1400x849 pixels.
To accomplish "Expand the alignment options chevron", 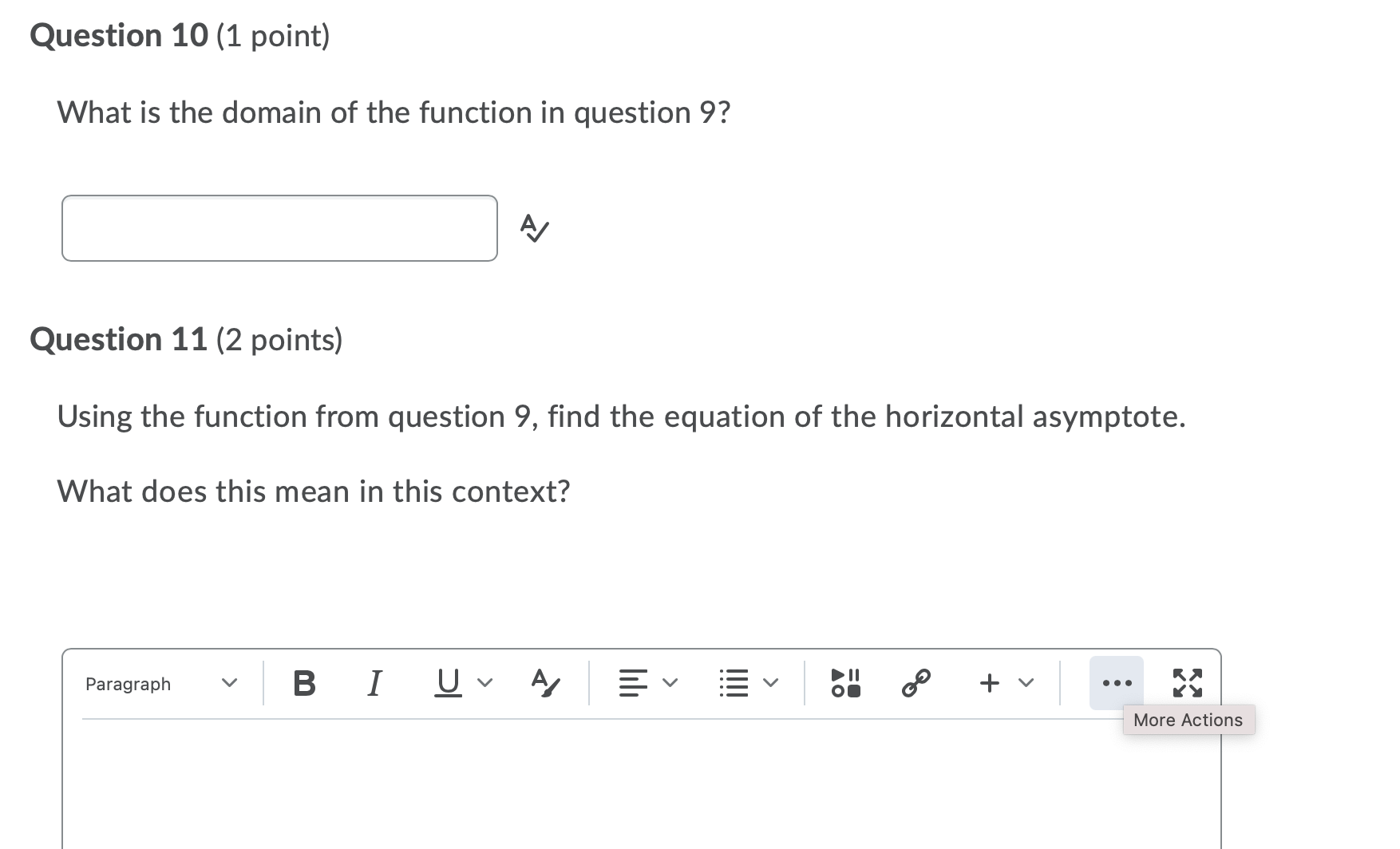I will point(670,682).
